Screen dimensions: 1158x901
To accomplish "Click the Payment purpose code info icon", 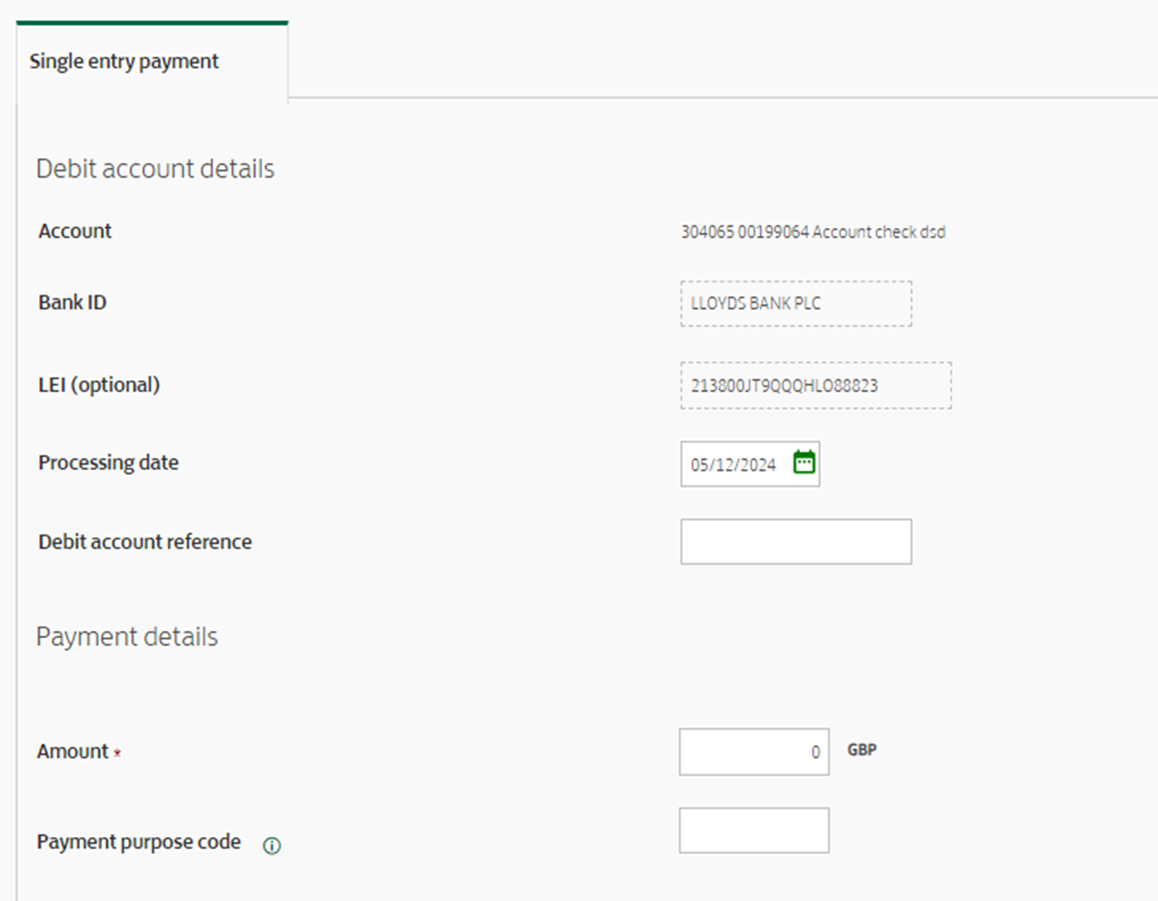I will 272,846.
